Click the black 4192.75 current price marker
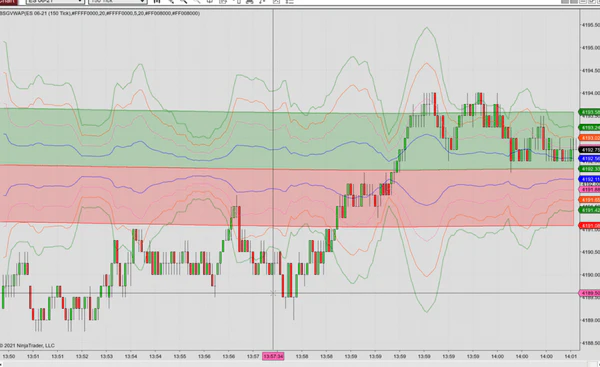 coord(589,150)
